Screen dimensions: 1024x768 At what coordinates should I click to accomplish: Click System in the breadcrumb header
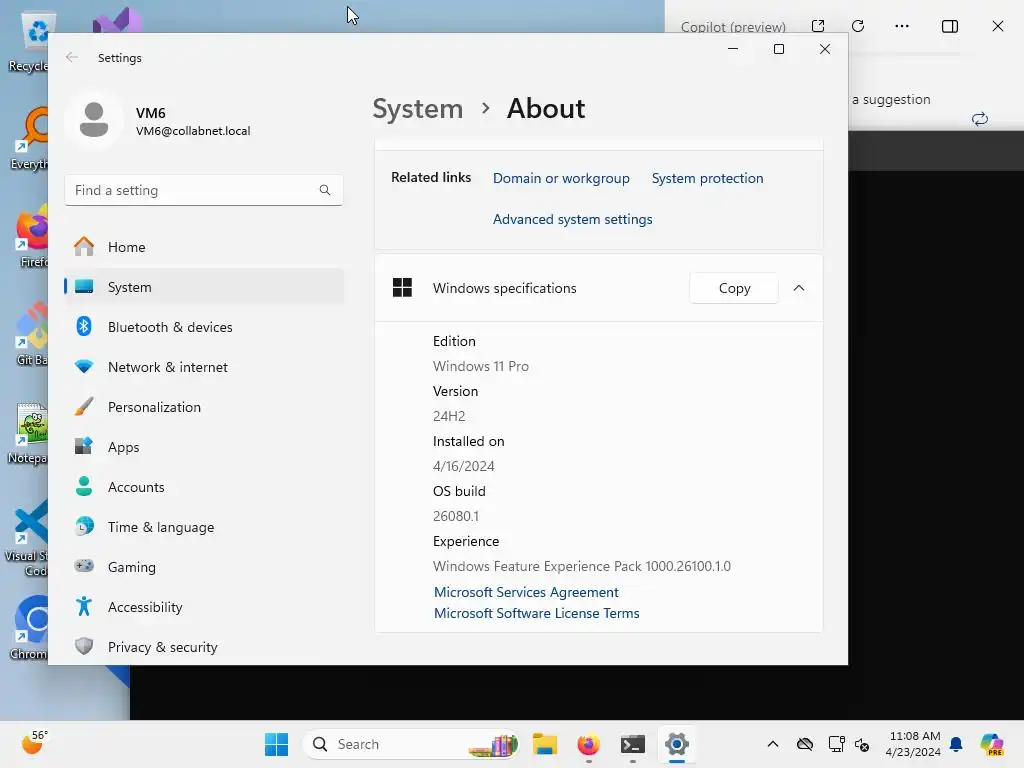tap(417, 108)
